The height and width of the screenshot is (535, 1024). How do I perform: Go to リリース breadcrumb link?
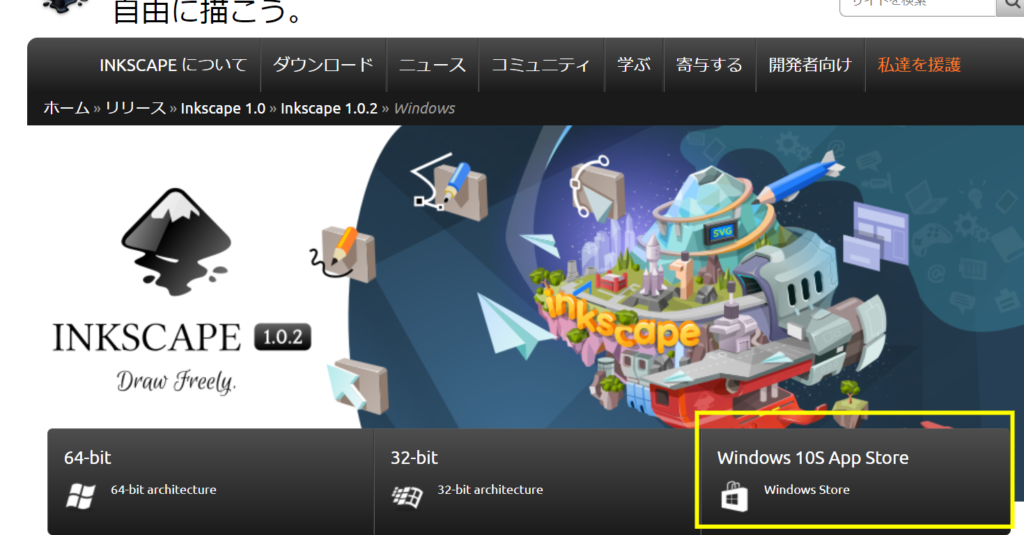pos(136,108)
